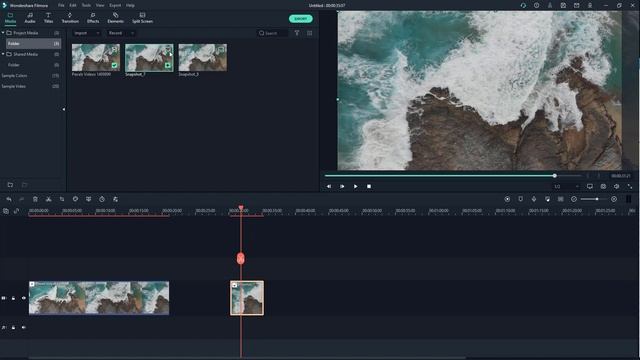
Task: Click the add track manager icon
Action: [x=6, y=211]
